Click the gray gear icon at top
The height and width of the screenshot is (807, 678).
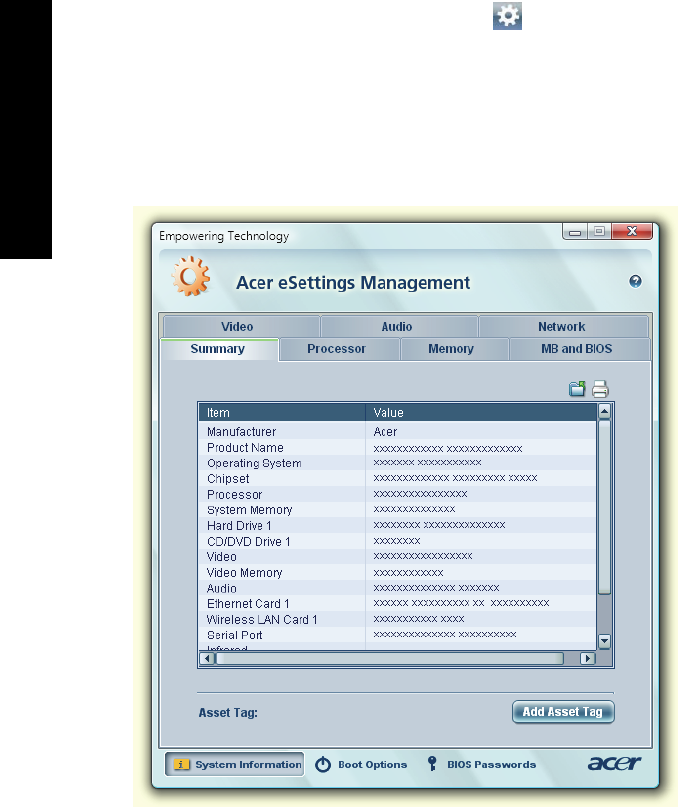[x=507, y=15]
